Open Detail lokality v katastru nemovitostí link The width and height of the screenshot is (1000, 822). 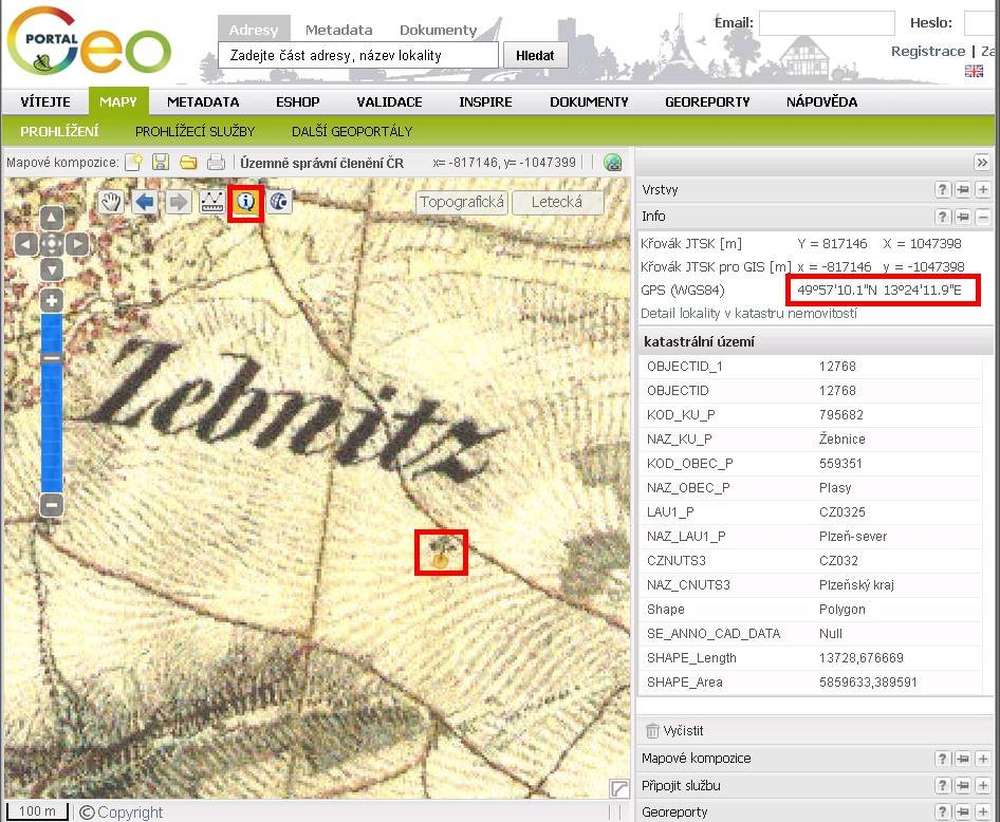click(748, 314)
